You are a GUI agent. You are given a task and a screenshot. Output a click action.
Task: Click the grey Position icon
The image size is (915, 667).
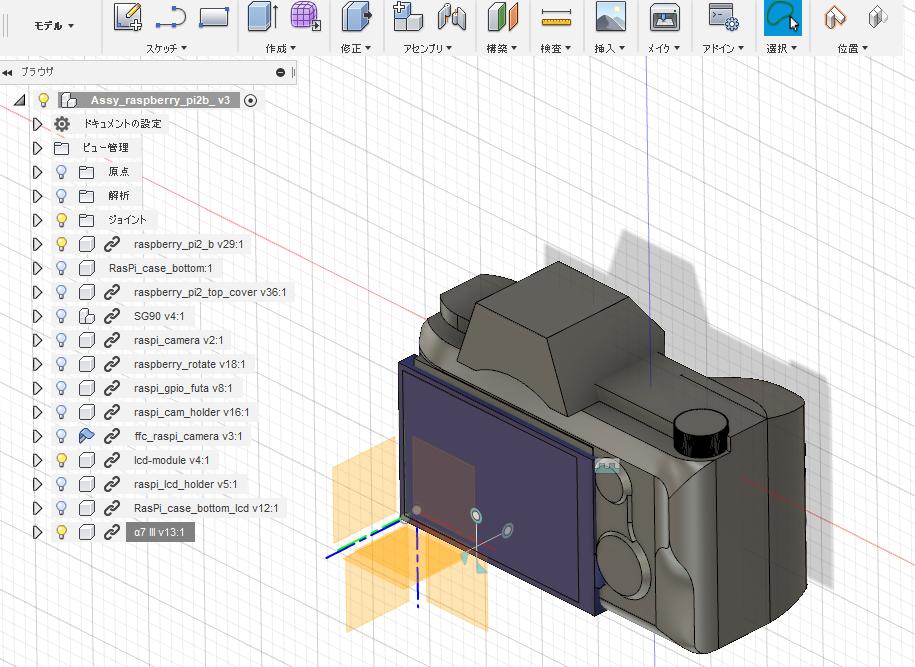[878, 17]
